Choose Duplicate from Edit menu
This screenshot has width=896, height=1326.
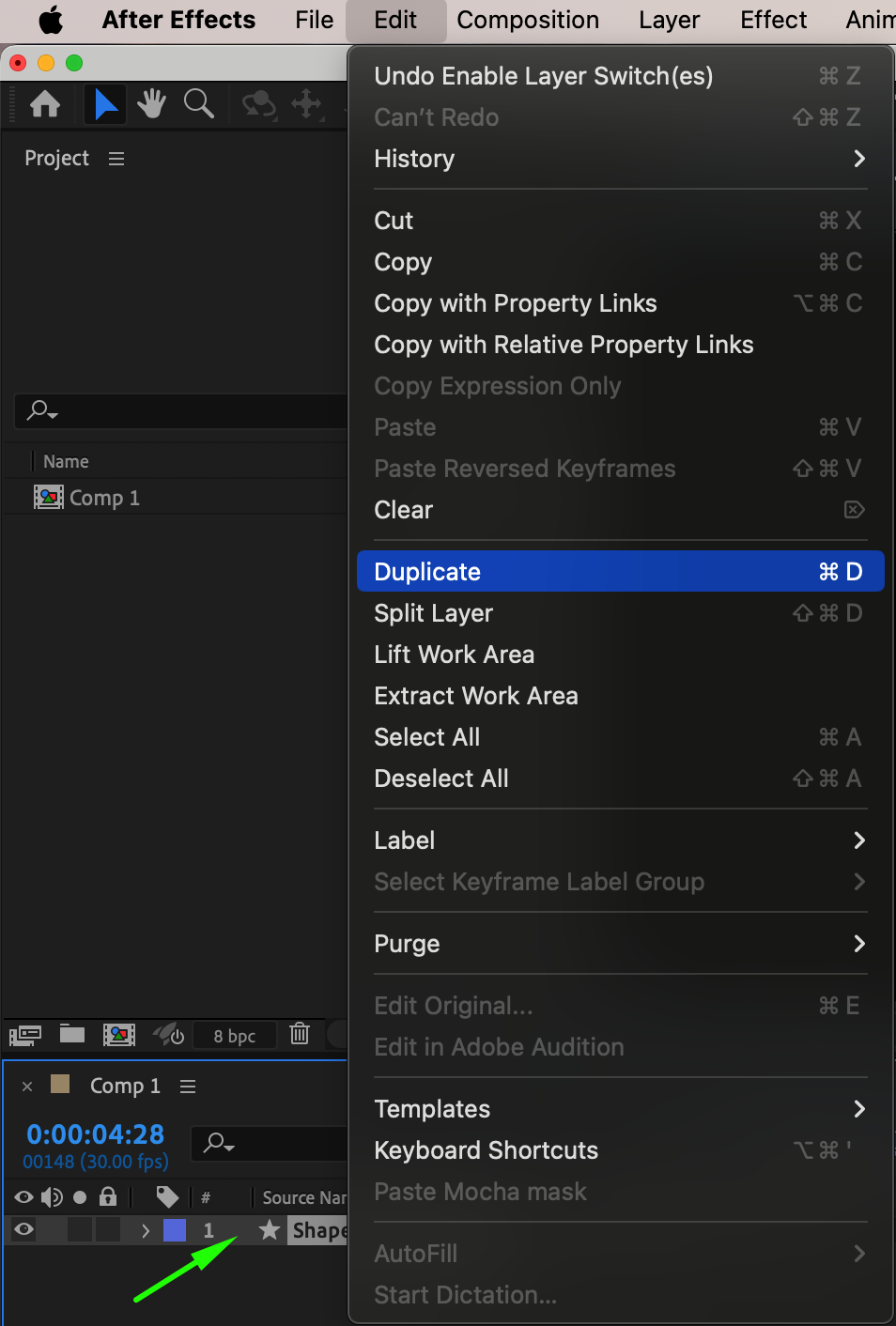(x=620, y=571)
